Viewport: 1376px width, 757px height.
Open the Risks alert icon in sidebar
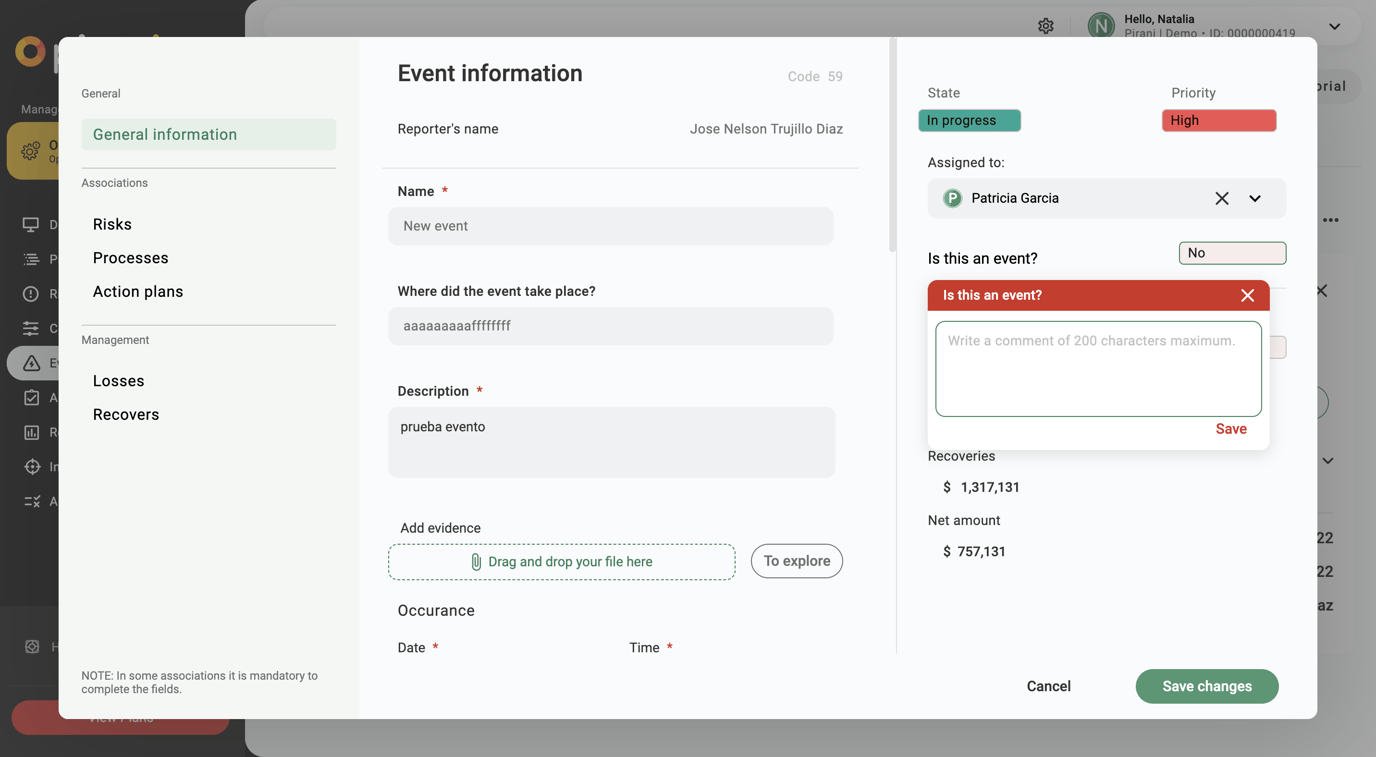click(31, 293)
